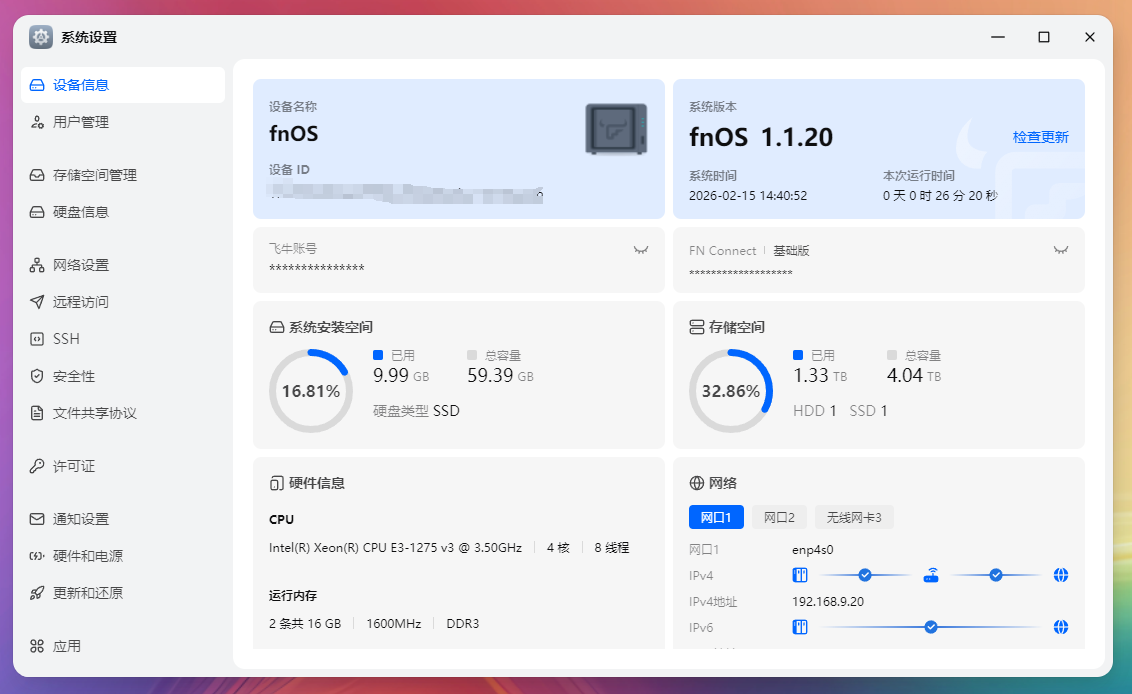
Task: Click the 8 线程 thread count text
Action: click(611, 548)
